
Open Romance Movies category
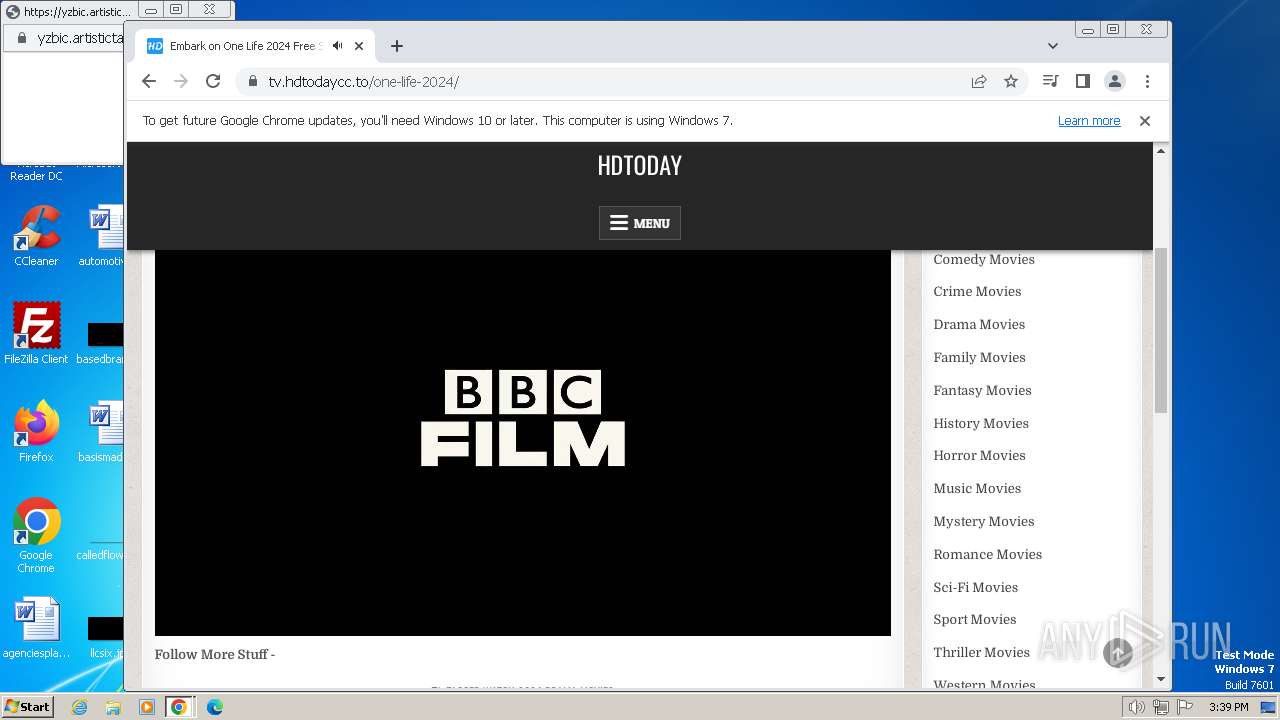[987, 554]
